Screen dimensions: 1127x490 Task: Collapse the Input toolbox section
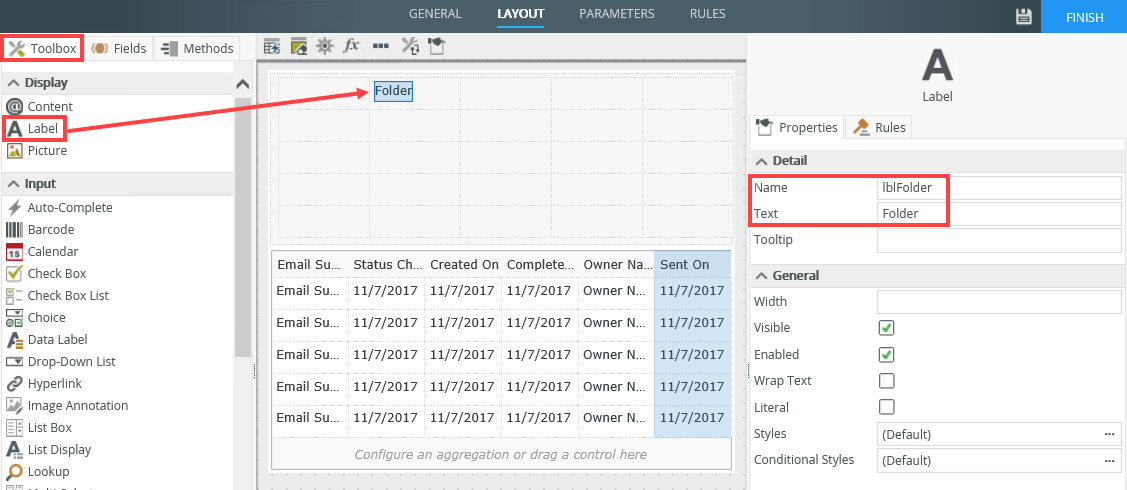(14, 184)
